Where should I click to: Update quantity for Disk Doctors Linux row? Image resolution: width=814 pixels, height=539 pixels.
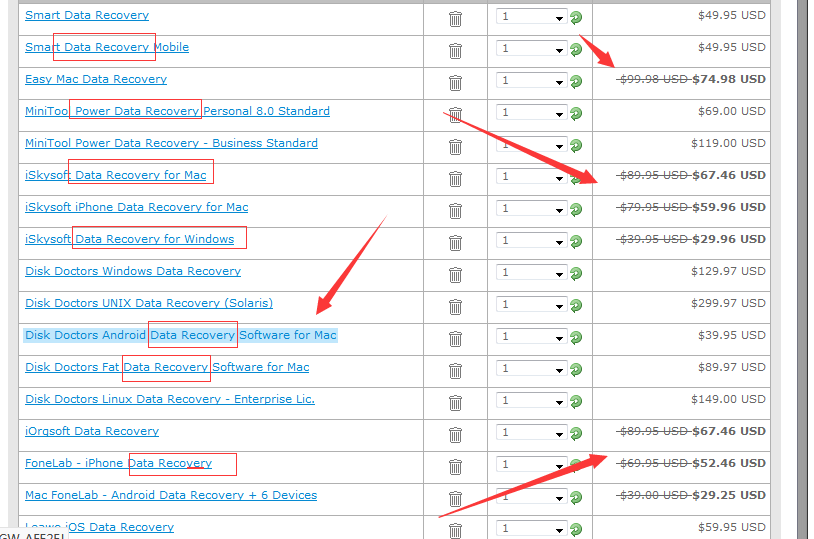coord(576,402)
